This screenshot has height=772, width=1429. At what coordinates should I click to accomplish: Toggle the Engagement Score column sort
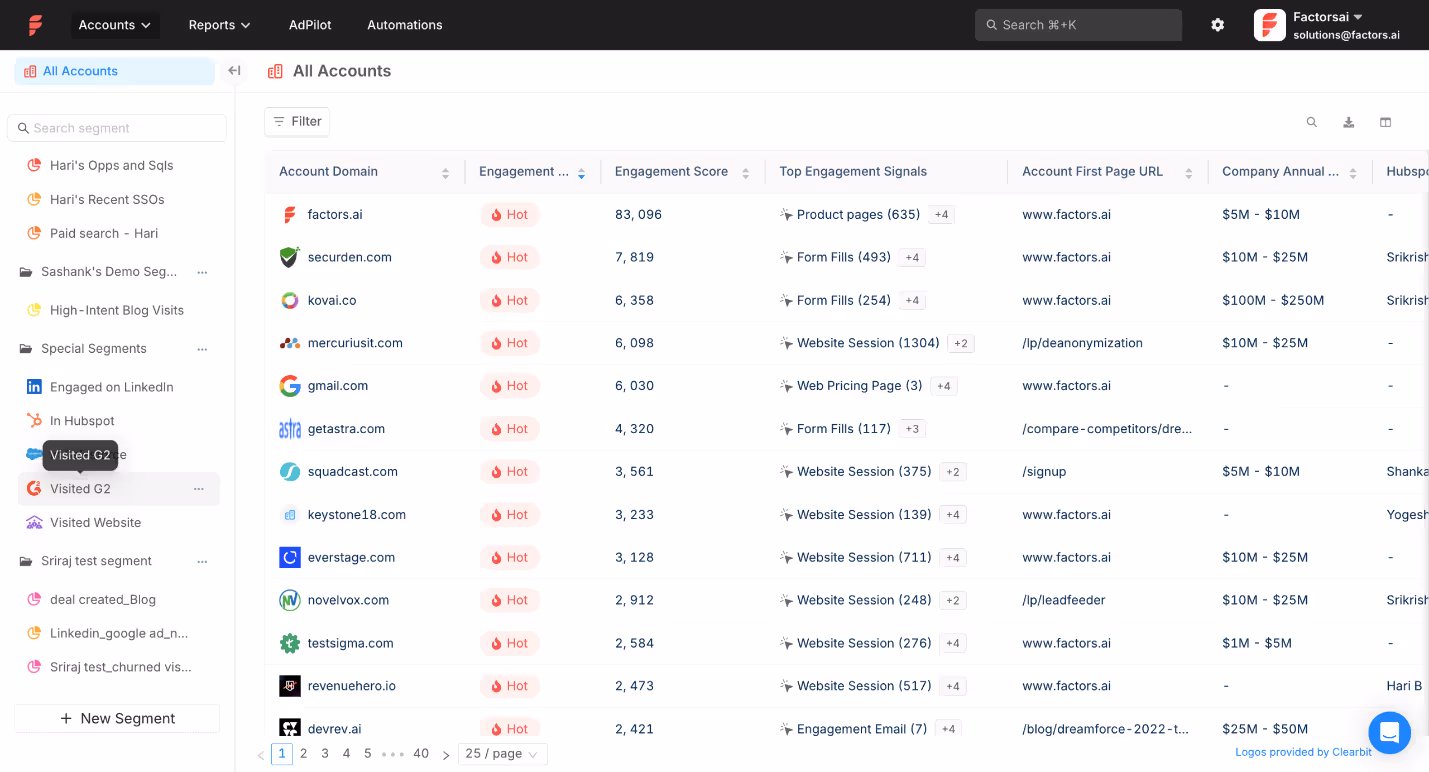click(746, 171)
